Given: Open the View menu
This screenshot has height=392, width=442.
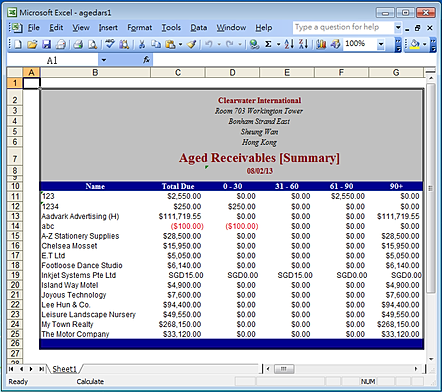Looking at the screenshot, I should coord(81,27).
